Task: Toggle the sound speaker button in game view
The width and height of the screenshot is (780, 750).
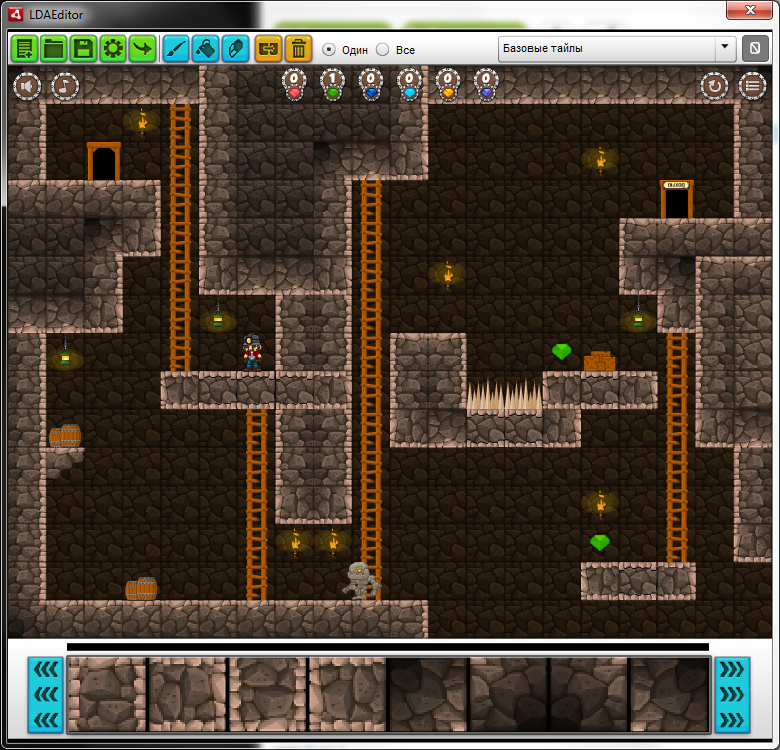Action: [x=27, y=87]
